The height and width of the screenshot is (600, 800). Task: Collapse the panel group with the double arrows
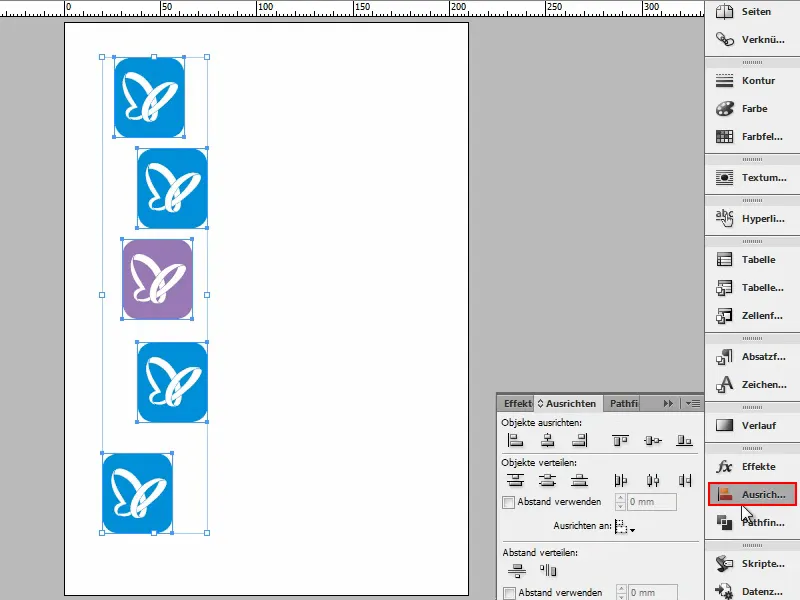667,402
